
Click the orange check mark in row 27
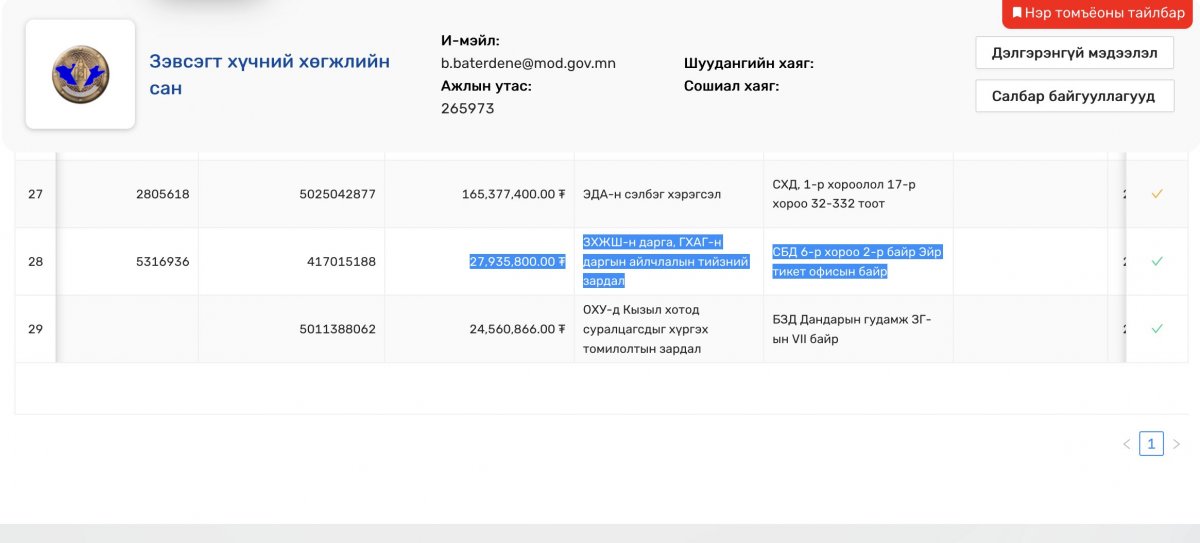coord(1157,194)
